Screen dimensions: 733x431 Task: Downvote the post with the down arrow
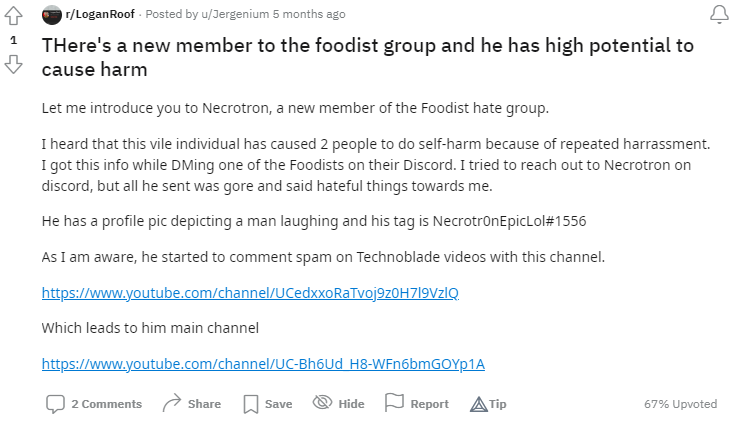pos(14,64)
